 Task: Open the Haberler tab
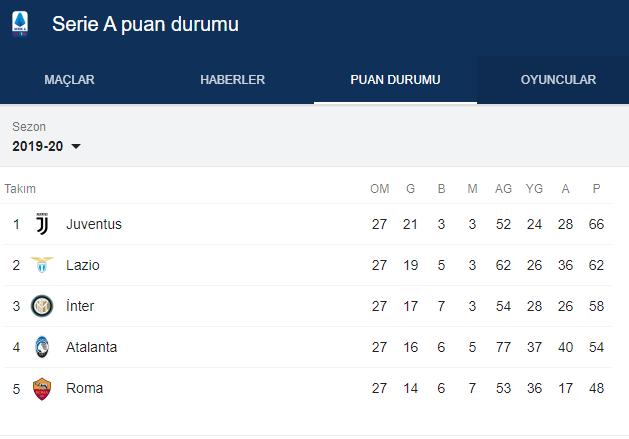[232, 80]
